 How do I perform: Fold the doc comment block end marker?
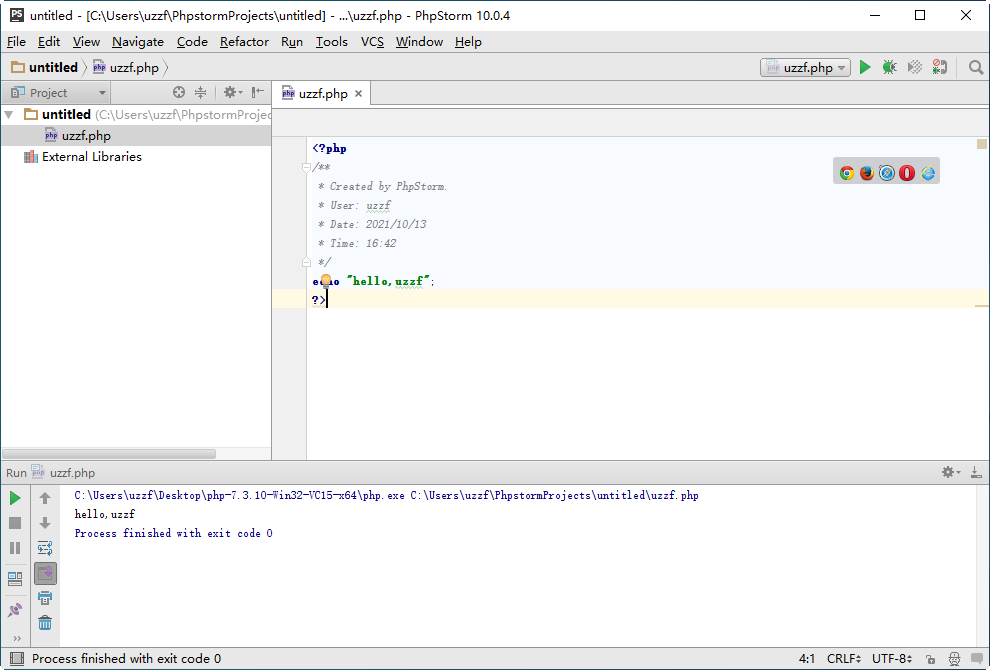pyautogui.click(x=306, y=262)
